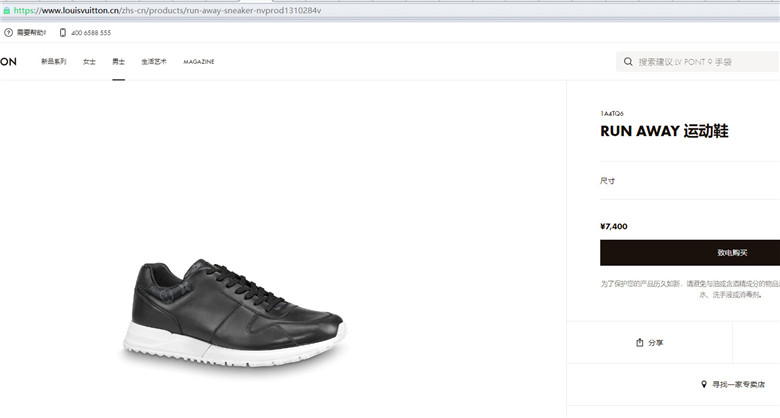The image size is (780, 418).
Task: Click the location pin icon
Action: click(x=704, y=384)
